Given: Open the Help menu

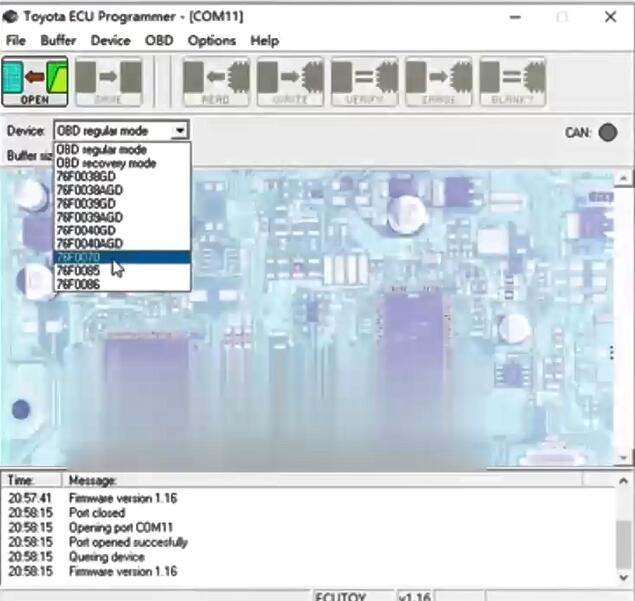Looking at the screenshot, I should [264, 40].
